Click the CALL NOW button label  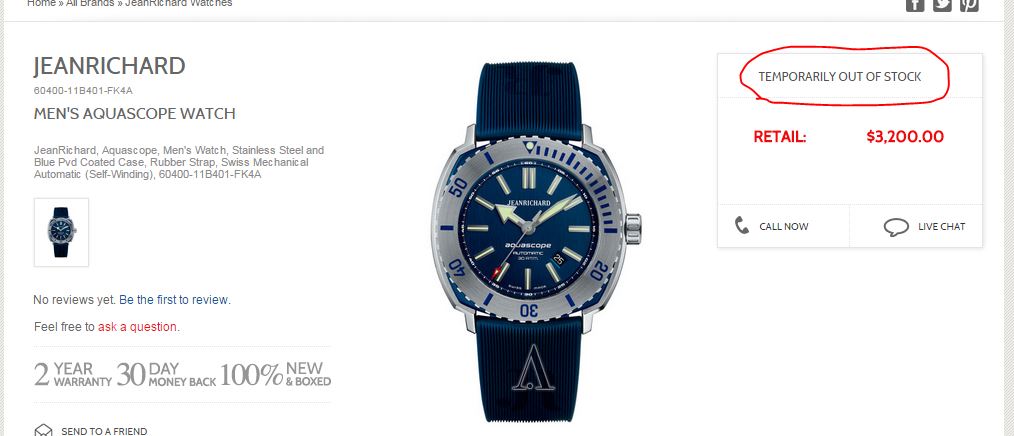tap(784, 226)
